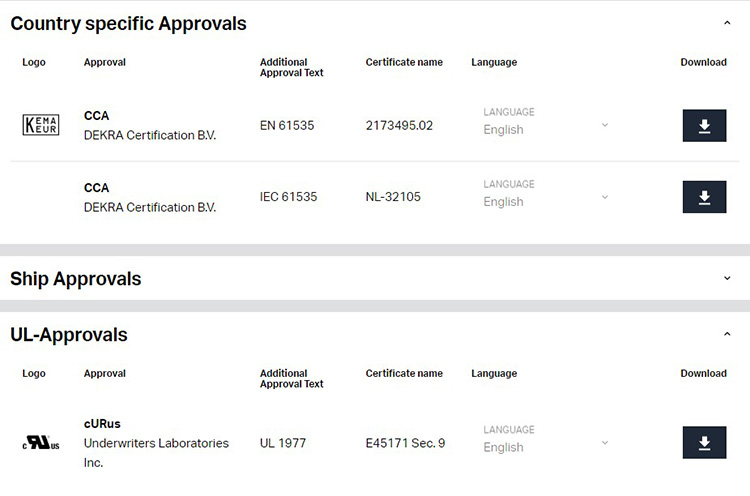This screenshot has width=750, height=496.
Task: Collapse the UL-Approvals section chevron
Action: coord(727,334)
